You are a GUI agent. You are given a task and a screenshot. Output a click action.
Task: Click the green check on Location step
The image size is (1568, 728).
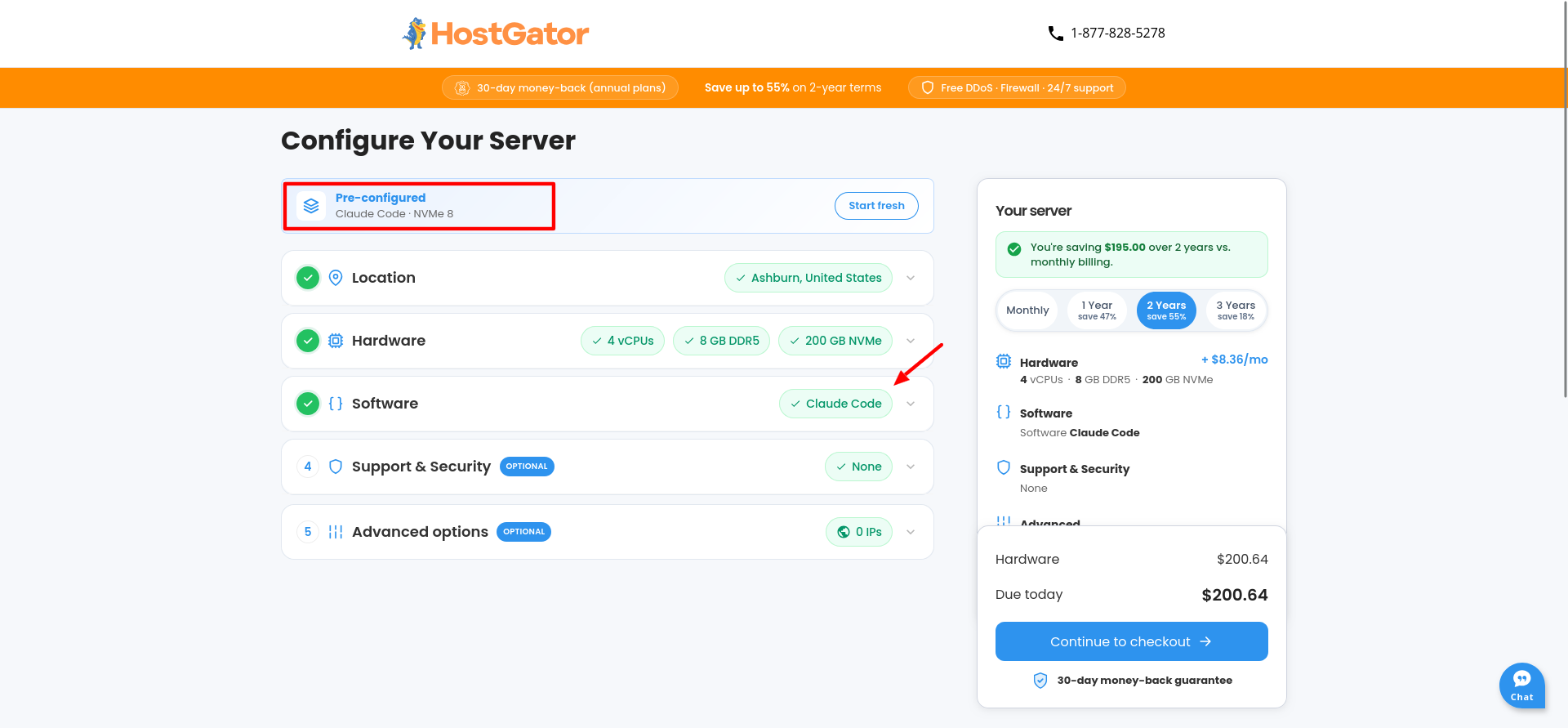[x=308, y=278]
